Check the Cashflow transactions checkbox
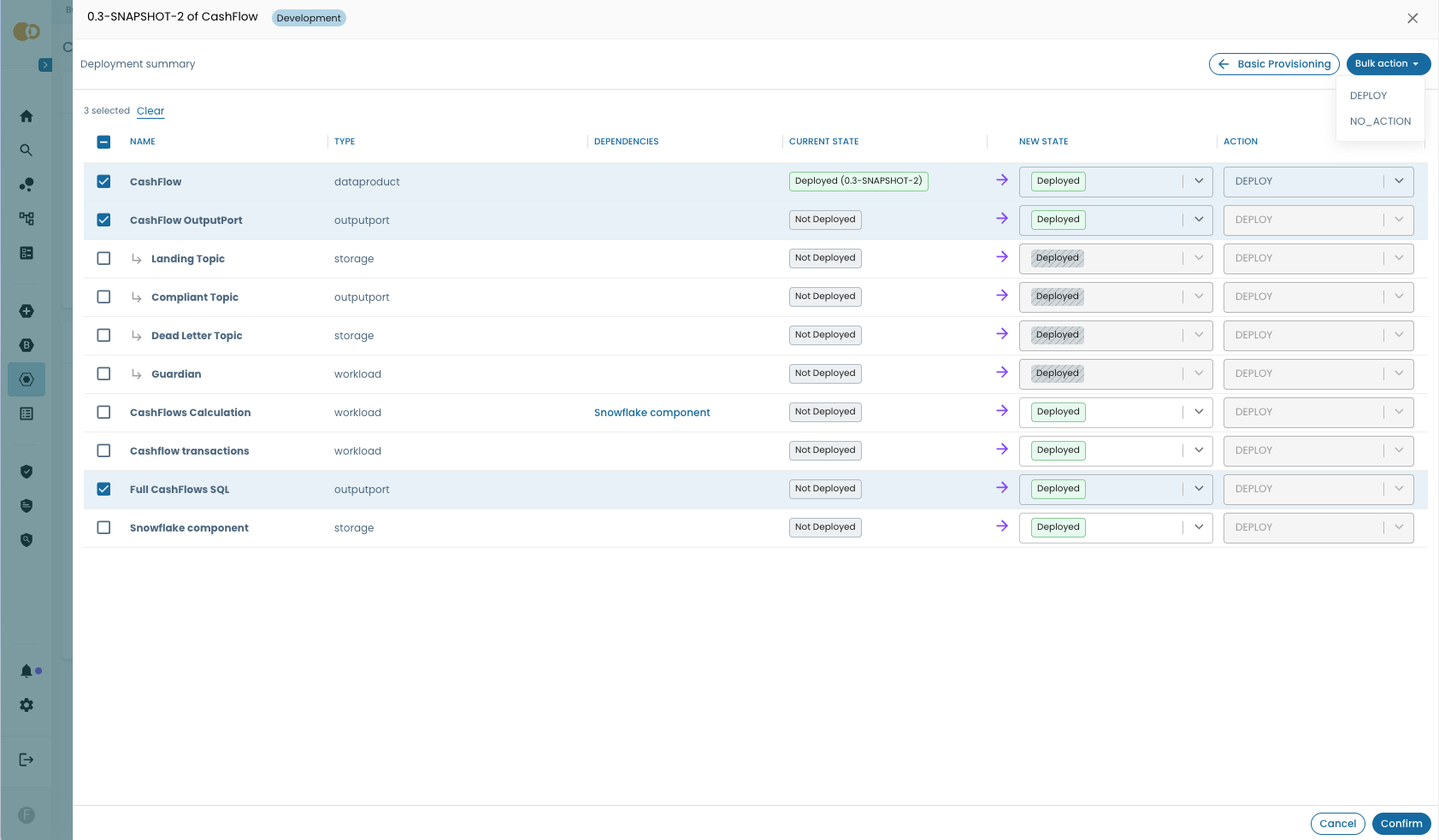This screenshot has height=840, width=1439. click(103, 450)
